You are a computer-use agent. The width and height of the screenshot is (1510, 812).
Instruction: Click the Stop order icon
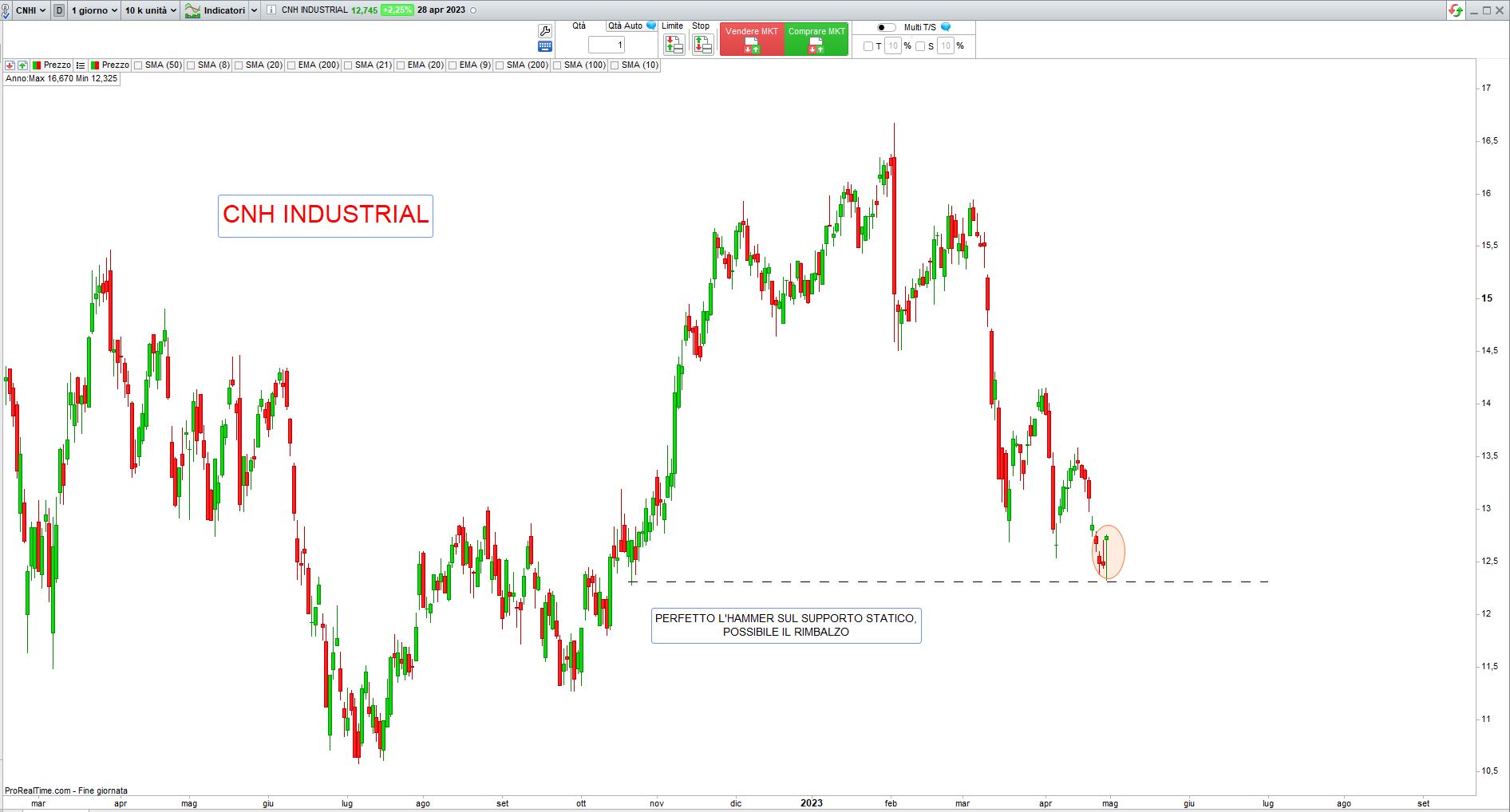[702, 45]
